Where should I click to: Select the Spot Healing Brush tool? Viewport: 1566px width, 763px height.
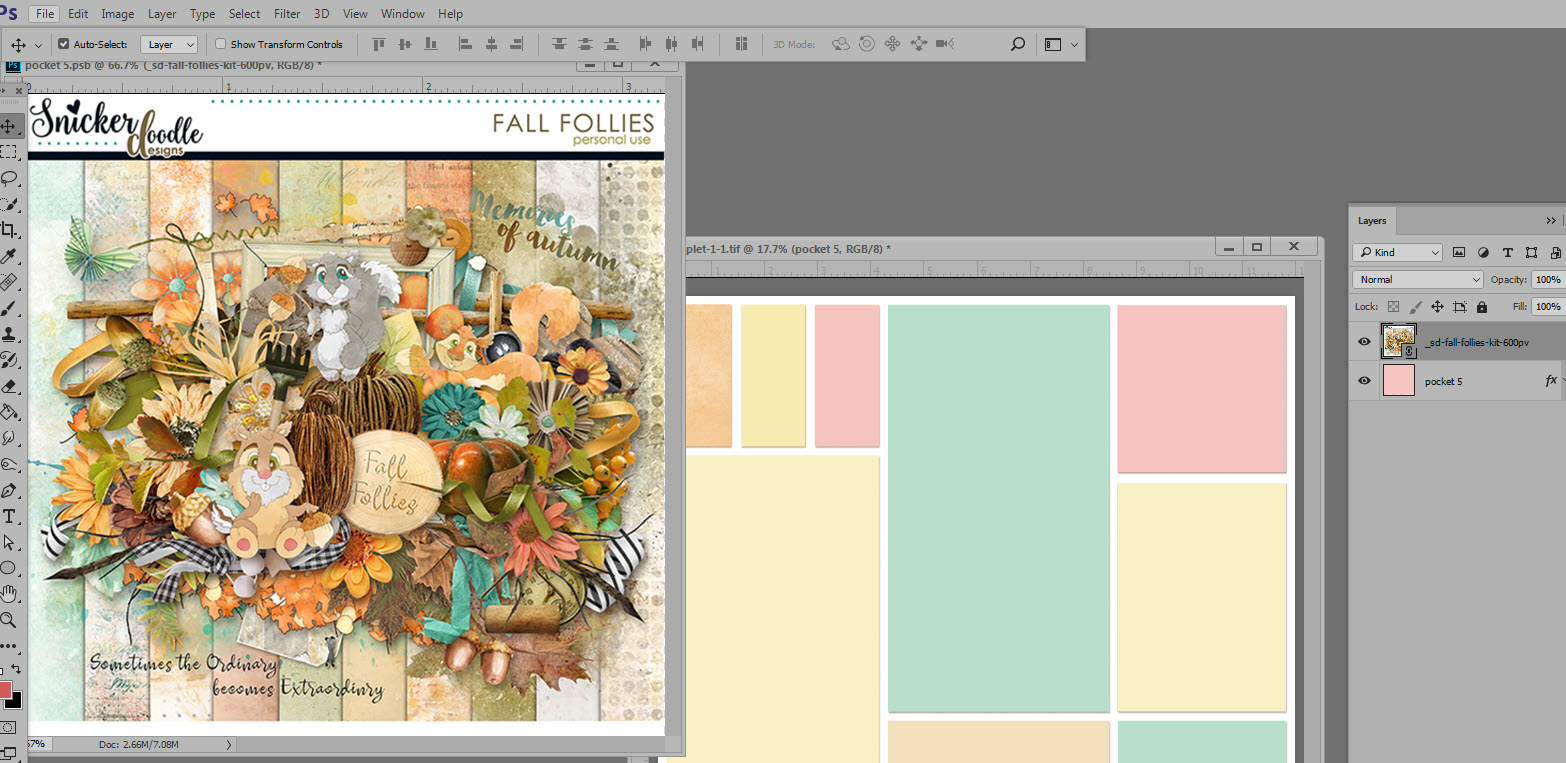click(x=9, y=282)
